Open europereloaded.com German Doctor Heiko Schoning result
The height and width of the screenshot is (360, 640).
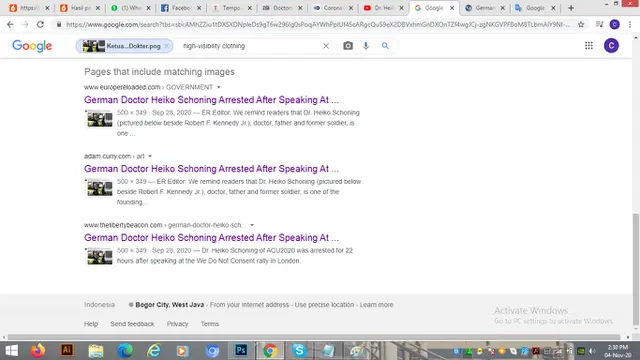(211, 100)
